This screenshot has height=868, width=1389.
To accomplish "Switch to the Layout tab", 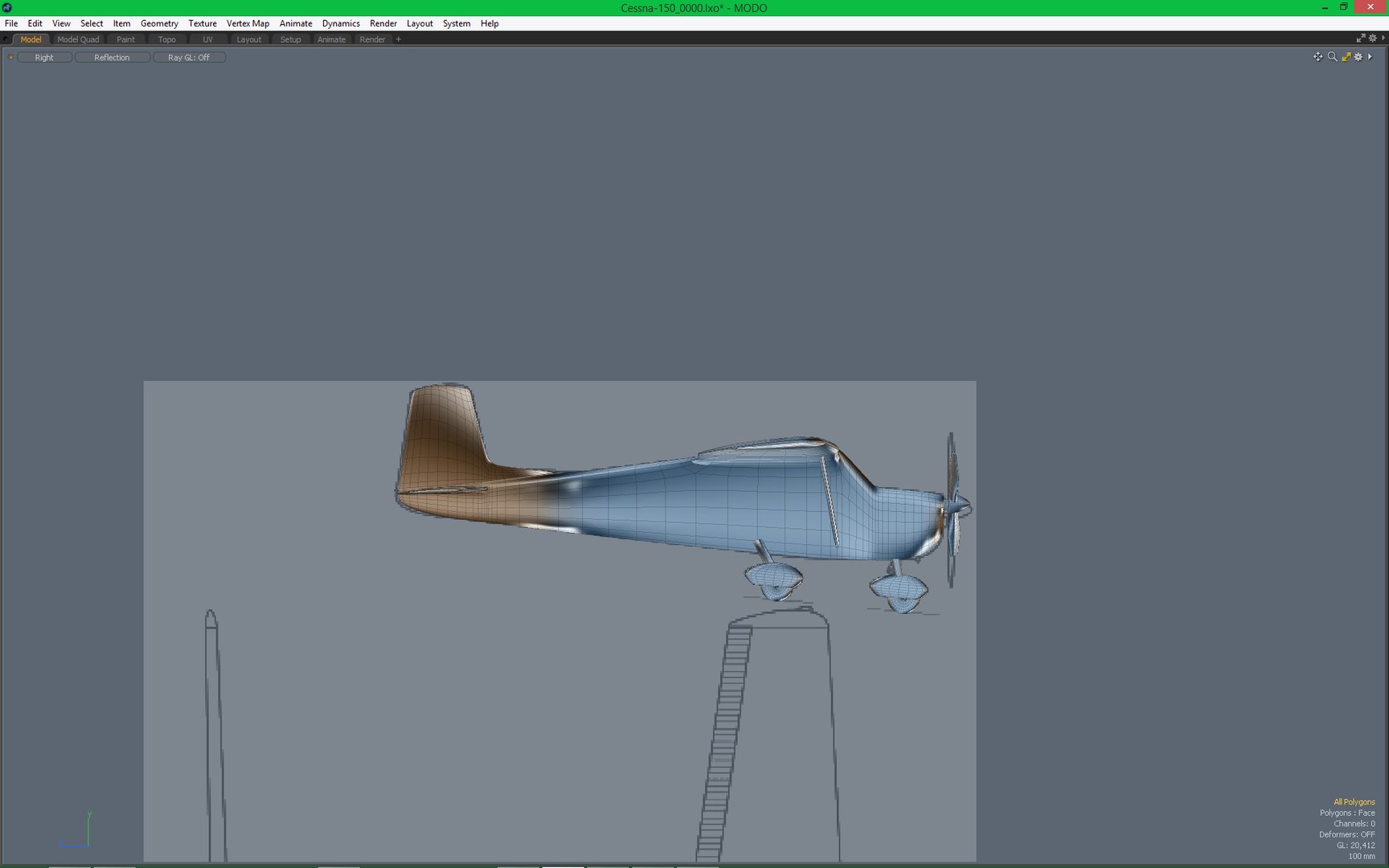I will (x=248, y=39).
